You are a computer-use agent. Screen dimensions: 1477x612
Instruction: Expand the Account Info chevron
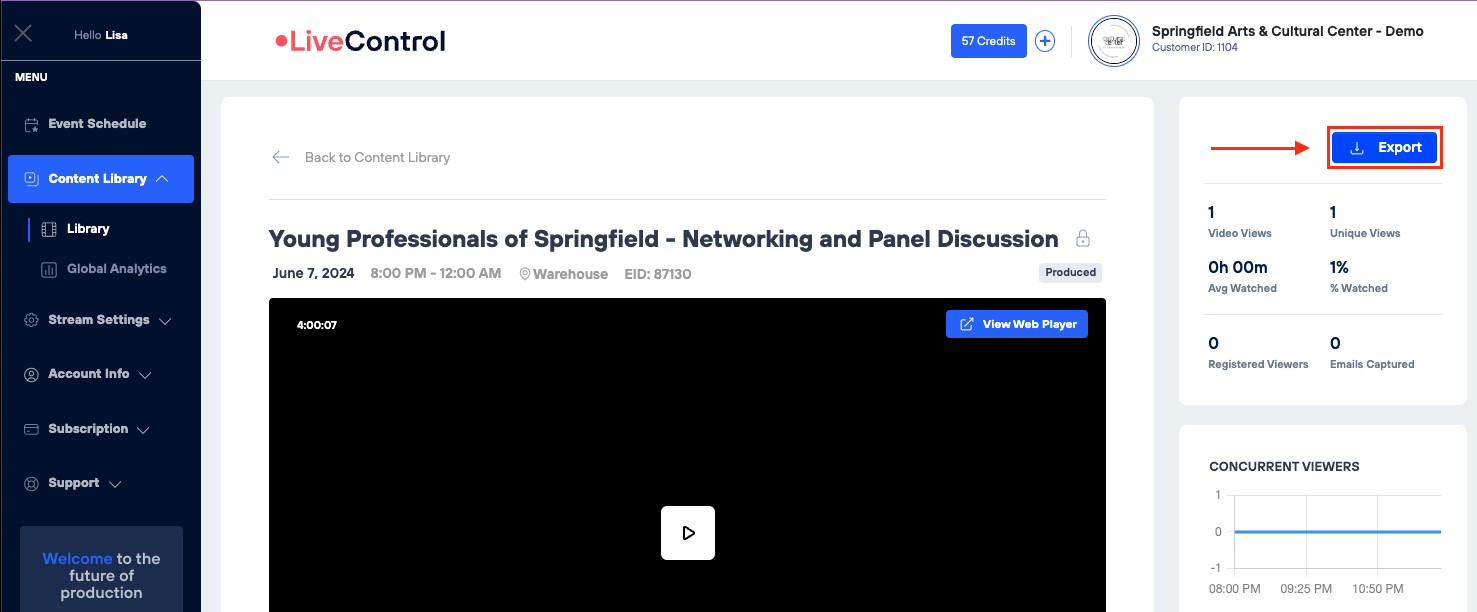pos(145,375)
